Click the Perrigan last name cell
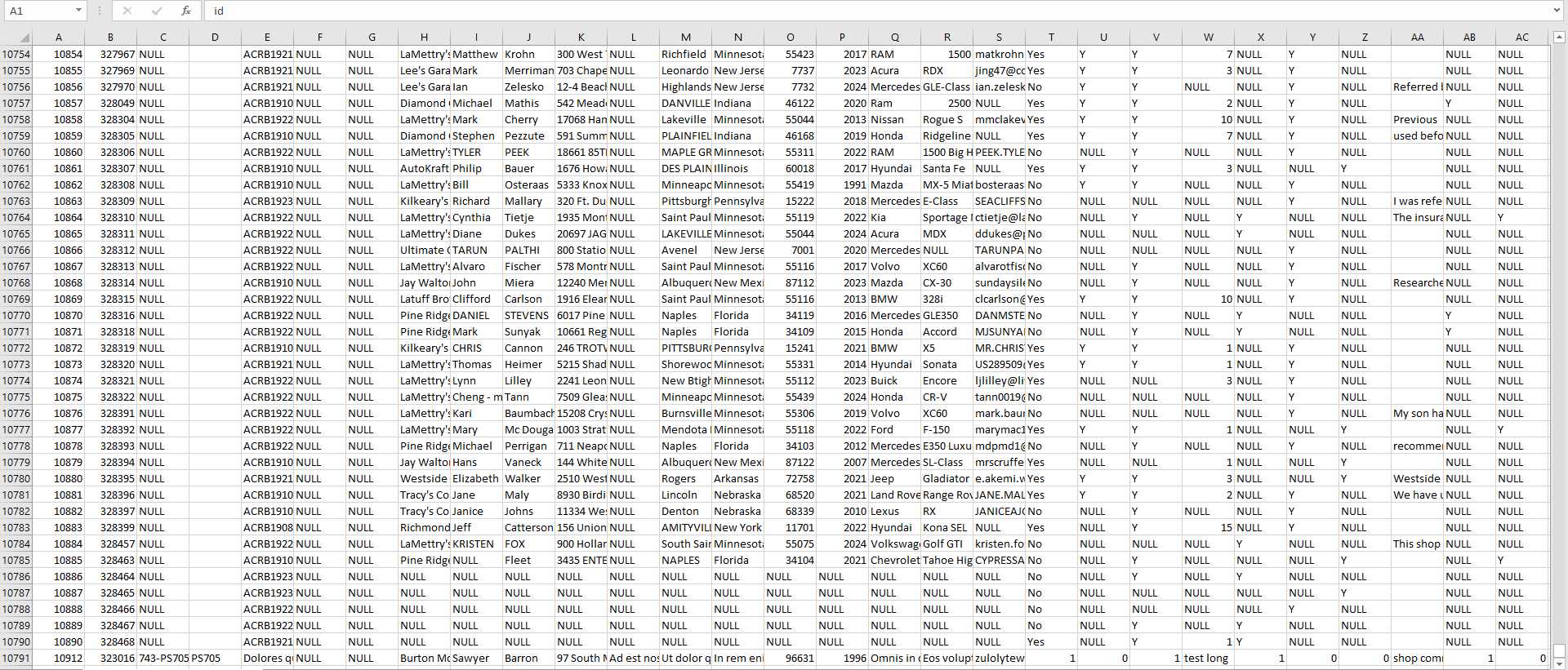This screenshot has width=1568, height=670. (x=528, y=446)
